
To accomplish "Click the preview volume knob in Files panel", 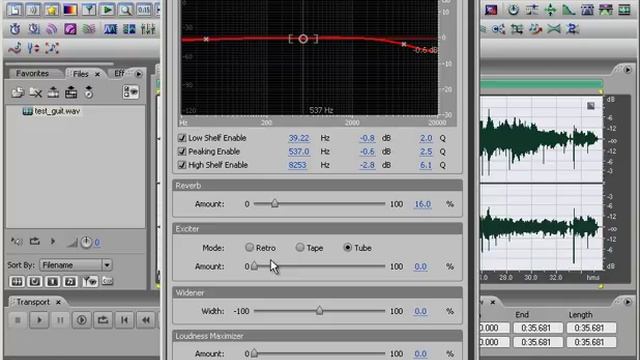I will click(x=86, y=242).
